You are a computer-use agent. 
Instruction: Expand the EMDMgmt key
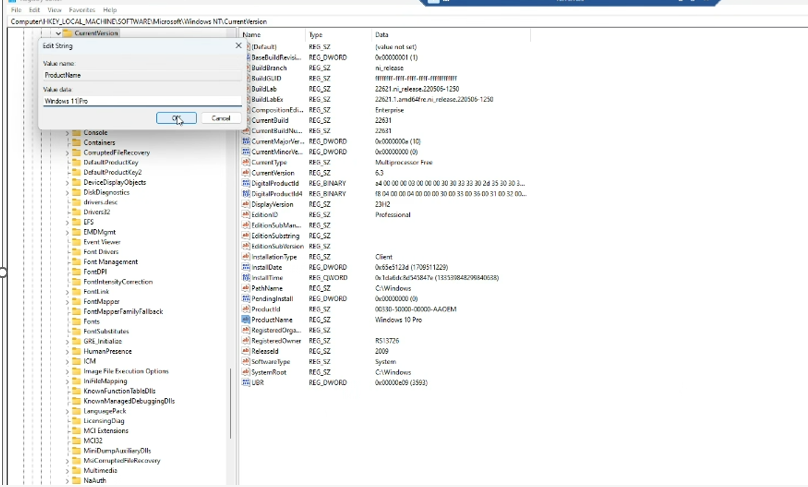tap(67, 232)
